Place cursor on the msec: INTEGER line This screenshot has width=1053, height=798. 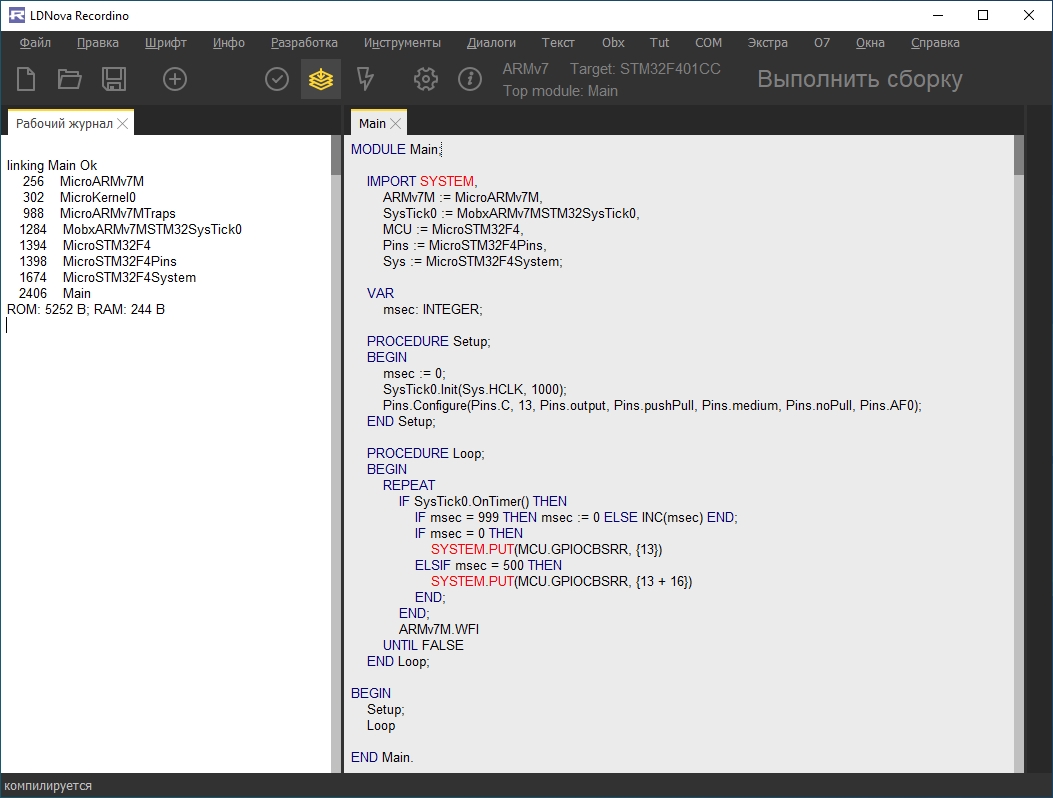(432, 310)
